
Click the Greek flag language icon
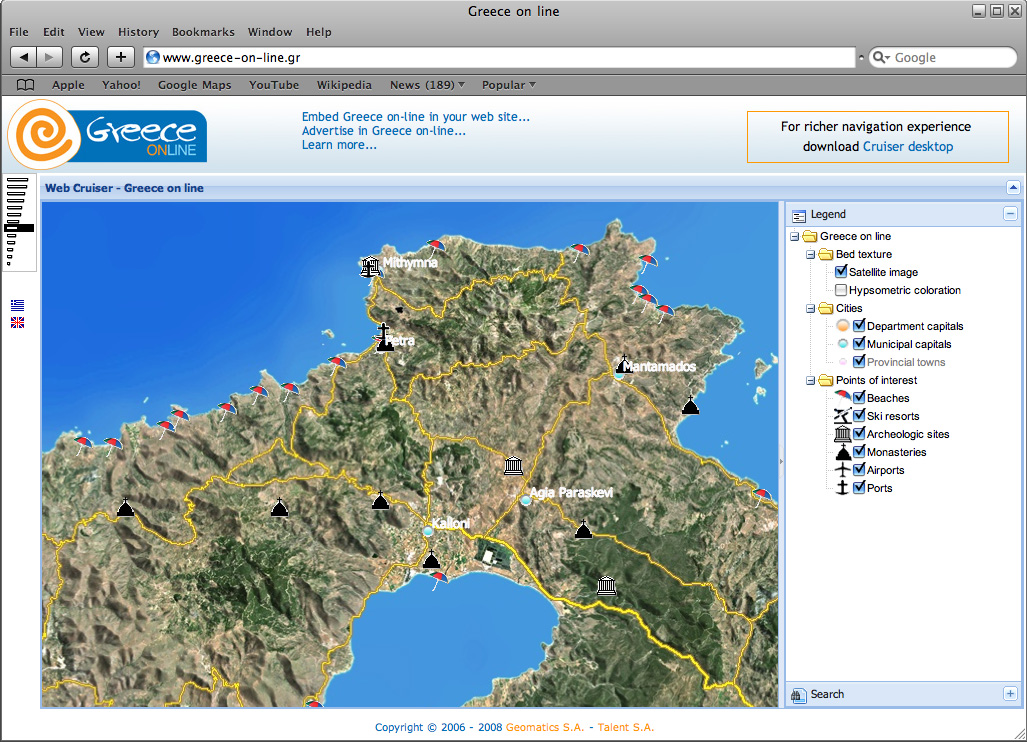[x=17, y=305]
